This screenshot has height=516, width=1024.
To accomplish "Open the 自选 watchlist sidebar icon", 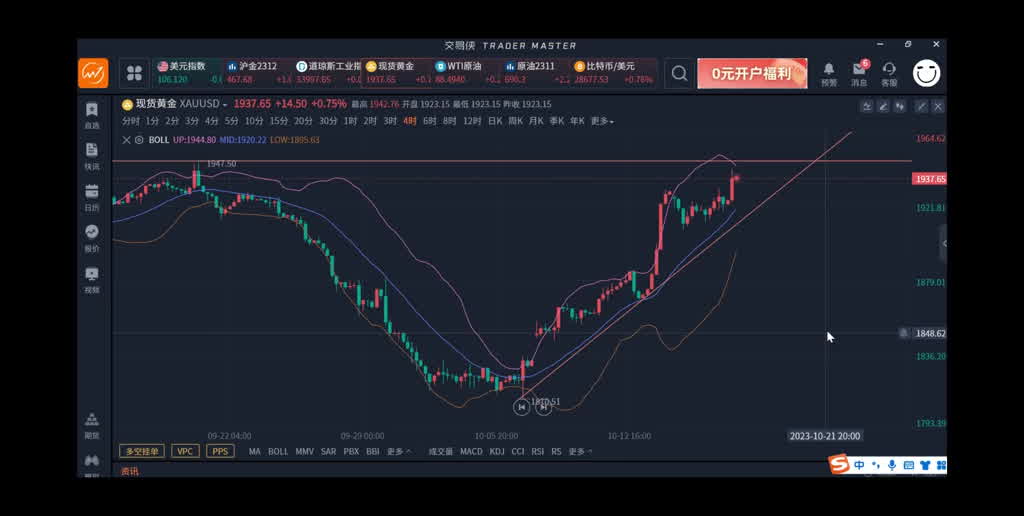I will click(92, 114).
